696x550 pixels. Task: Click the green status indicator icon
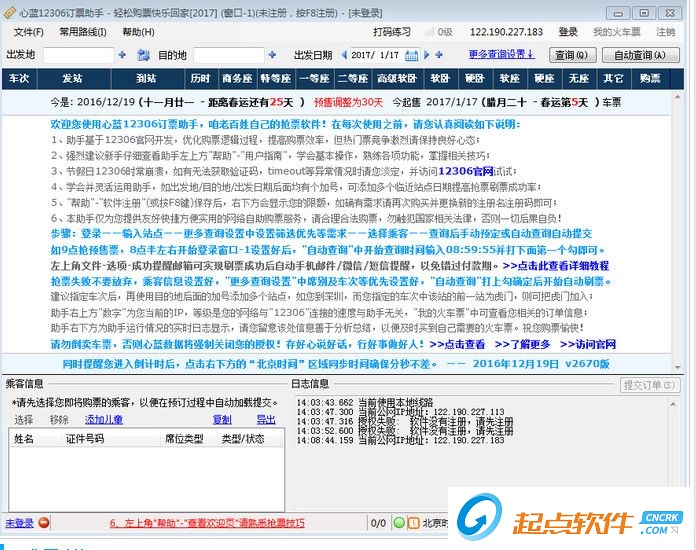(399, 523)
